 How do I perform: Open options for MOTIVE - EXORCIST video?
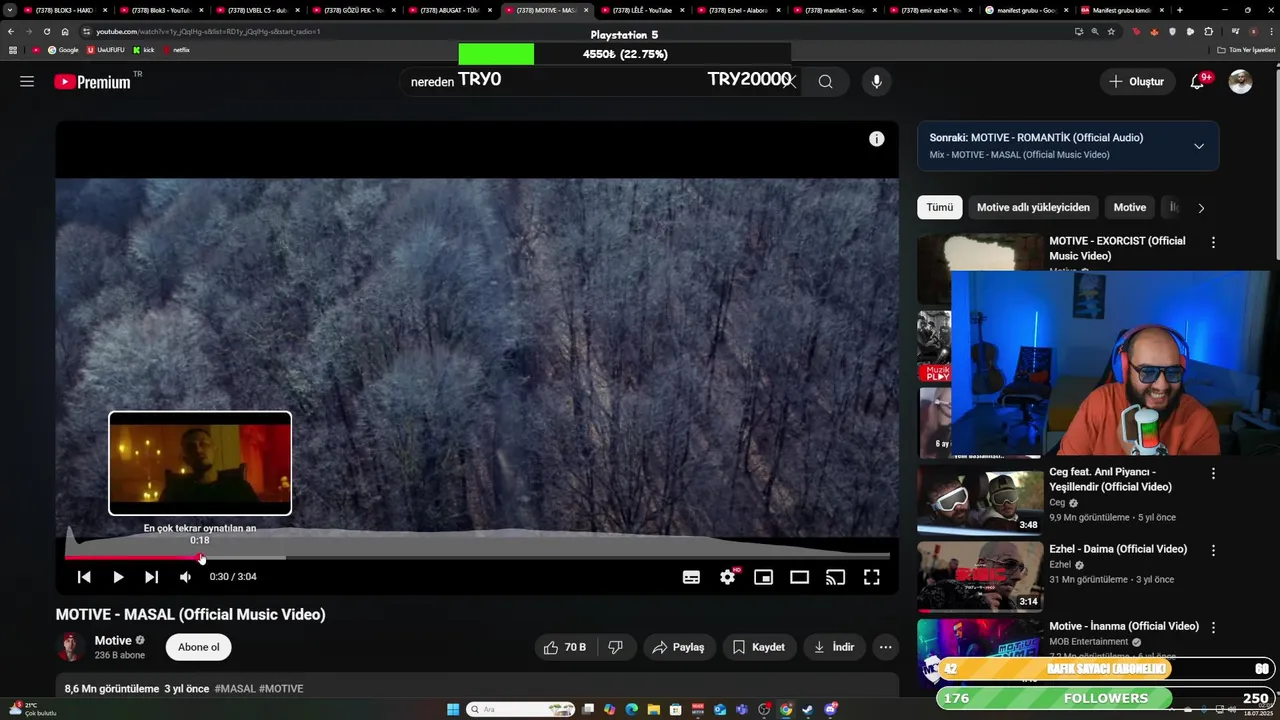tap(1213, 242)
